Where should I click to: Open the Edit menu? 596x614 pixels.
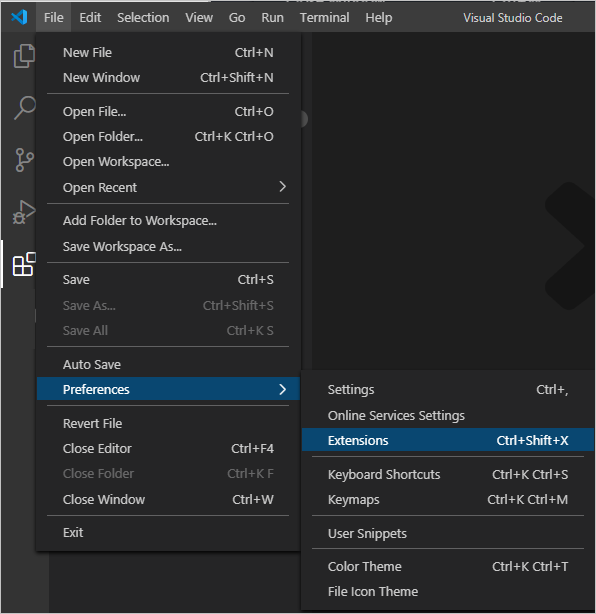click(x=90, y=18)
